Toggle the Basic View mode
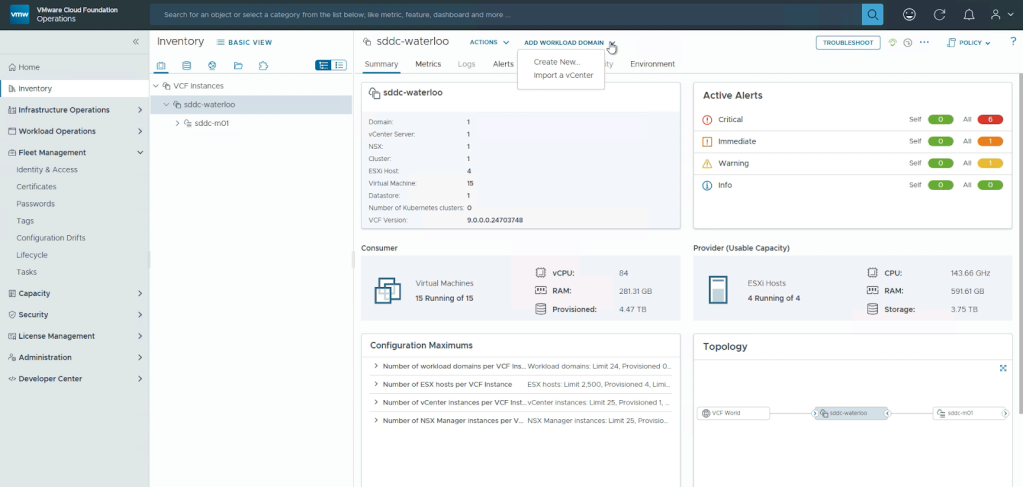 (244, 43)
